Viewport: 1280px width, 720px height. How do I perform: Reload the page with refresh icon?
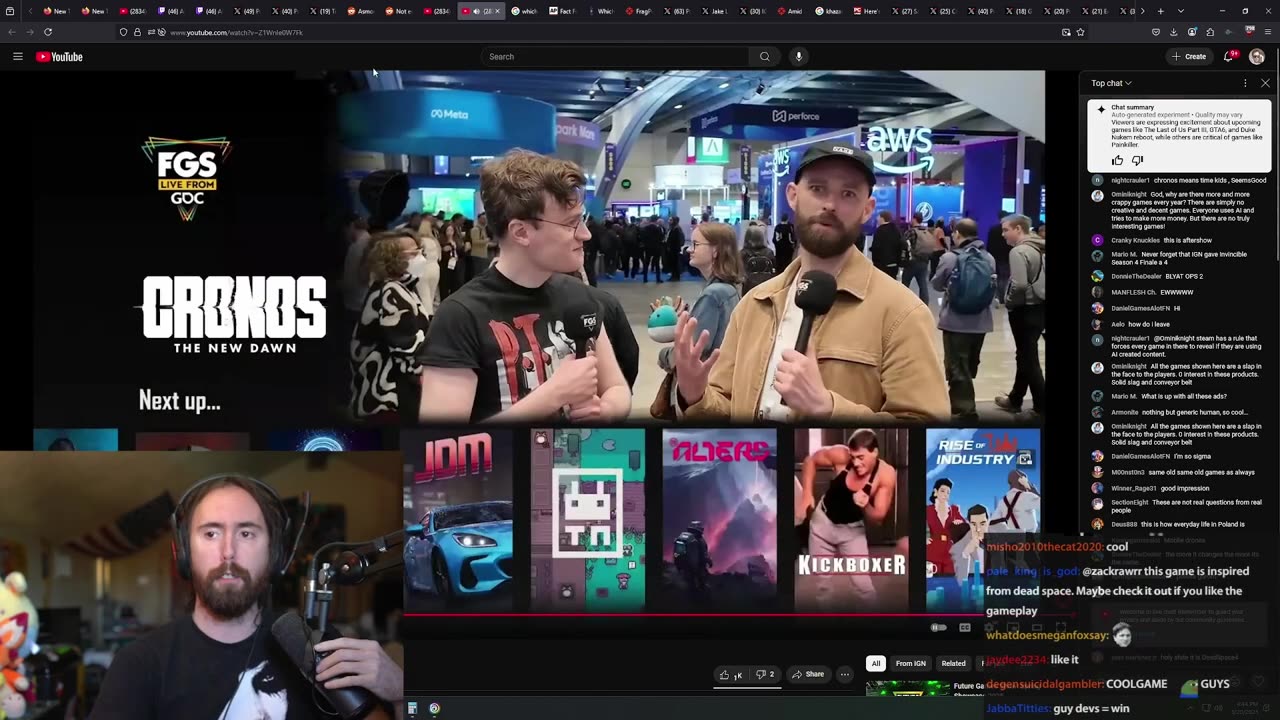click(x=47, y=32)
